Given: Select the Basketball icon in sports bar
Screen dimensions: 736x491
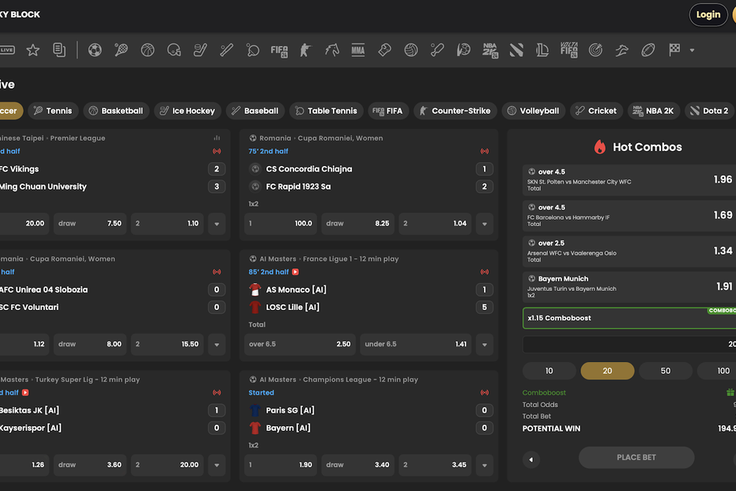Looking at the screenshot, I should click(147, 50).
